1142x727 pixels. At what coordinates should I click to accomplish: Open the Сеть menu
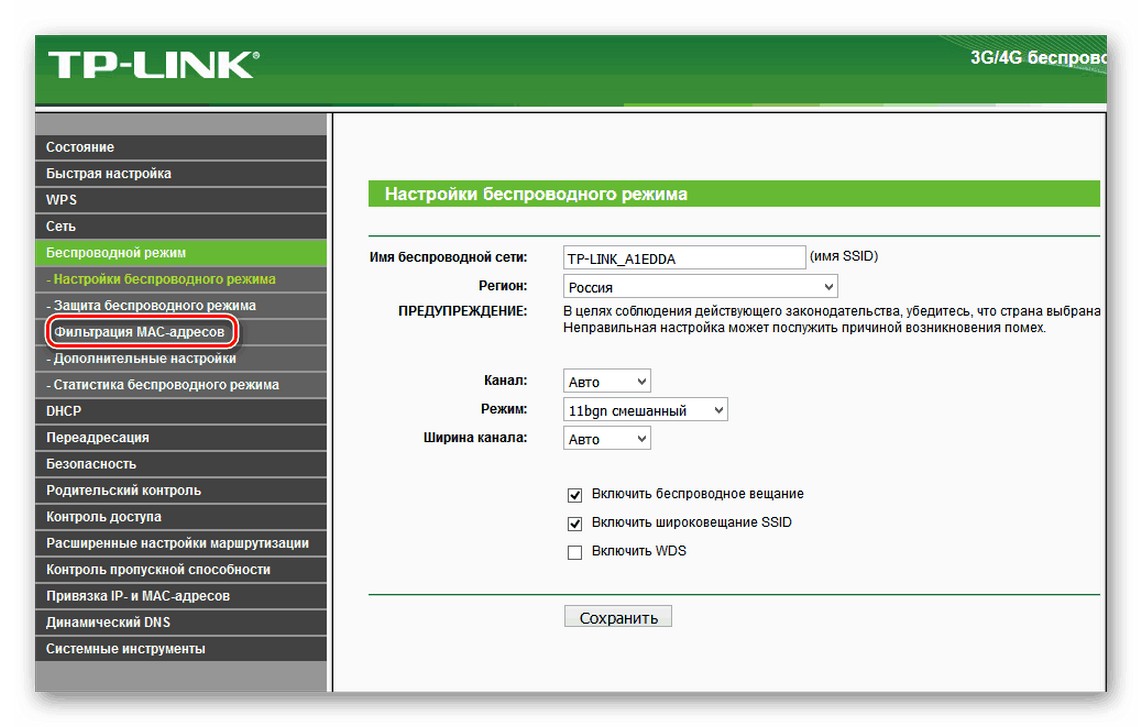pyautogui.click(x=181, y=226)
